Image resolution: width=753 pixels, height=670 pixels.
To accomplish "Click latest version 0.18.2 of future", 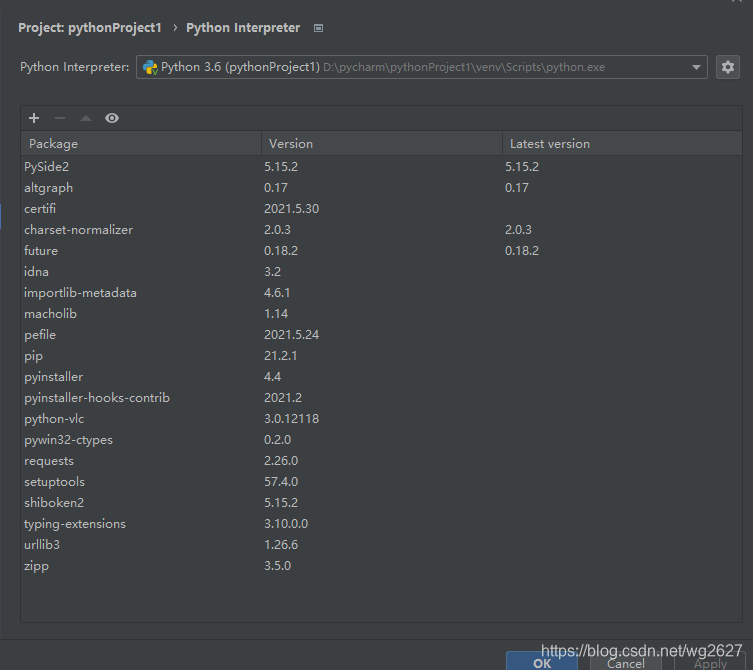I will click(522, 251).
